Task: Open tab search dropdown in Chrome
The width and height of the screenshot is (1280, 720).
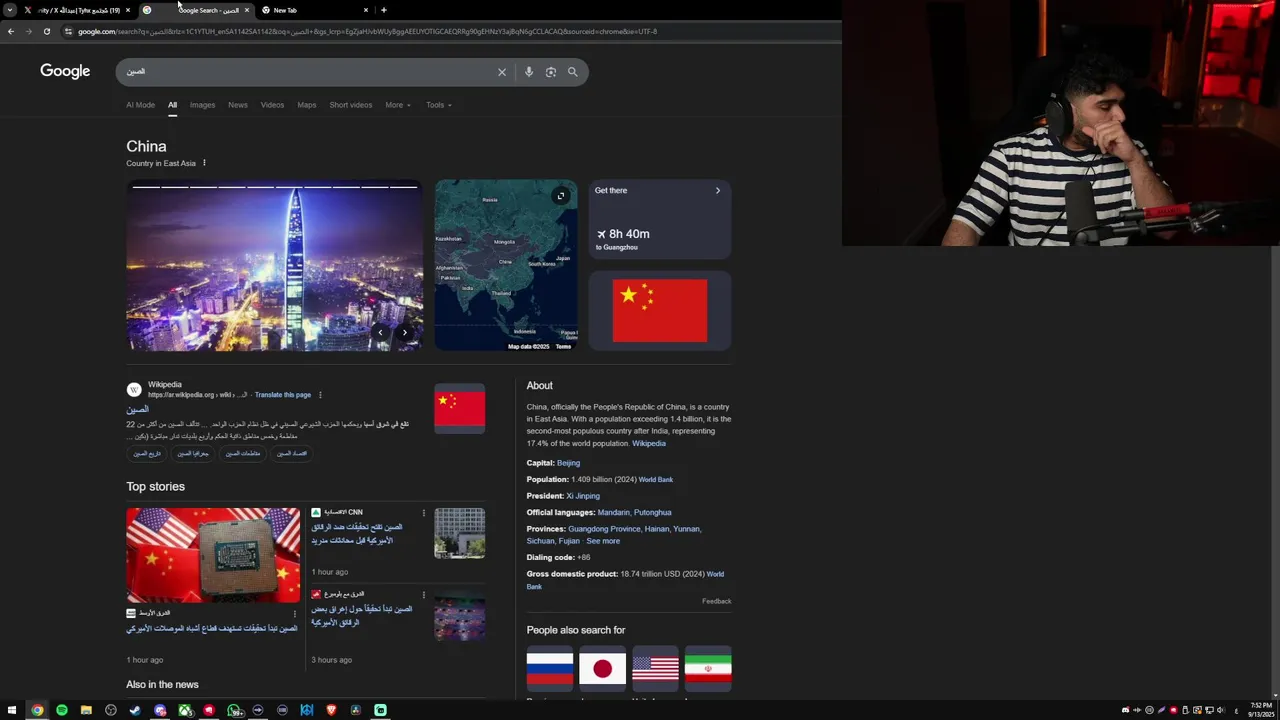Action: (9, 10)
